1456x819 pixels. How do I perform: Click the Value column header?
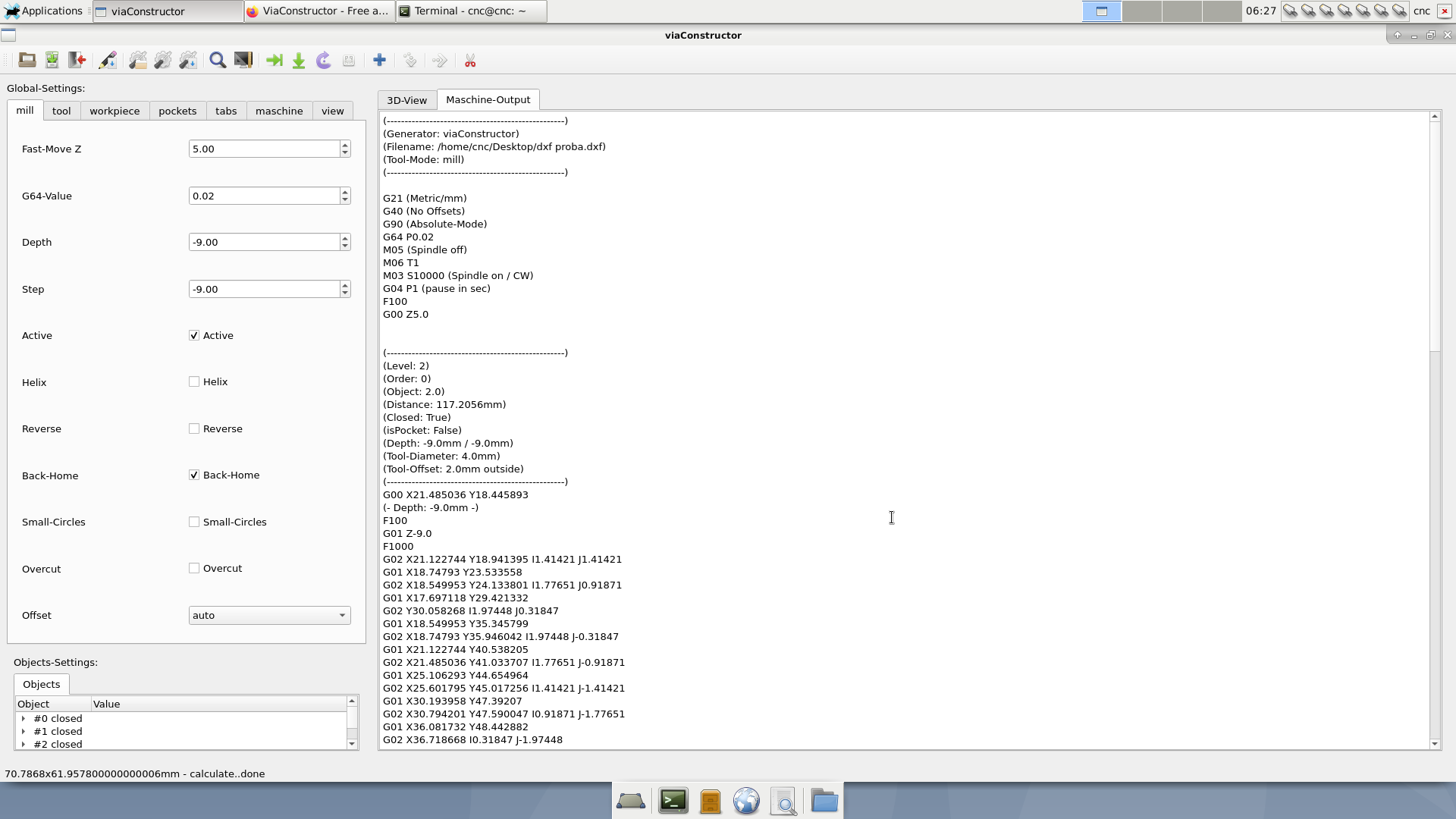click(x=218, y=704)
